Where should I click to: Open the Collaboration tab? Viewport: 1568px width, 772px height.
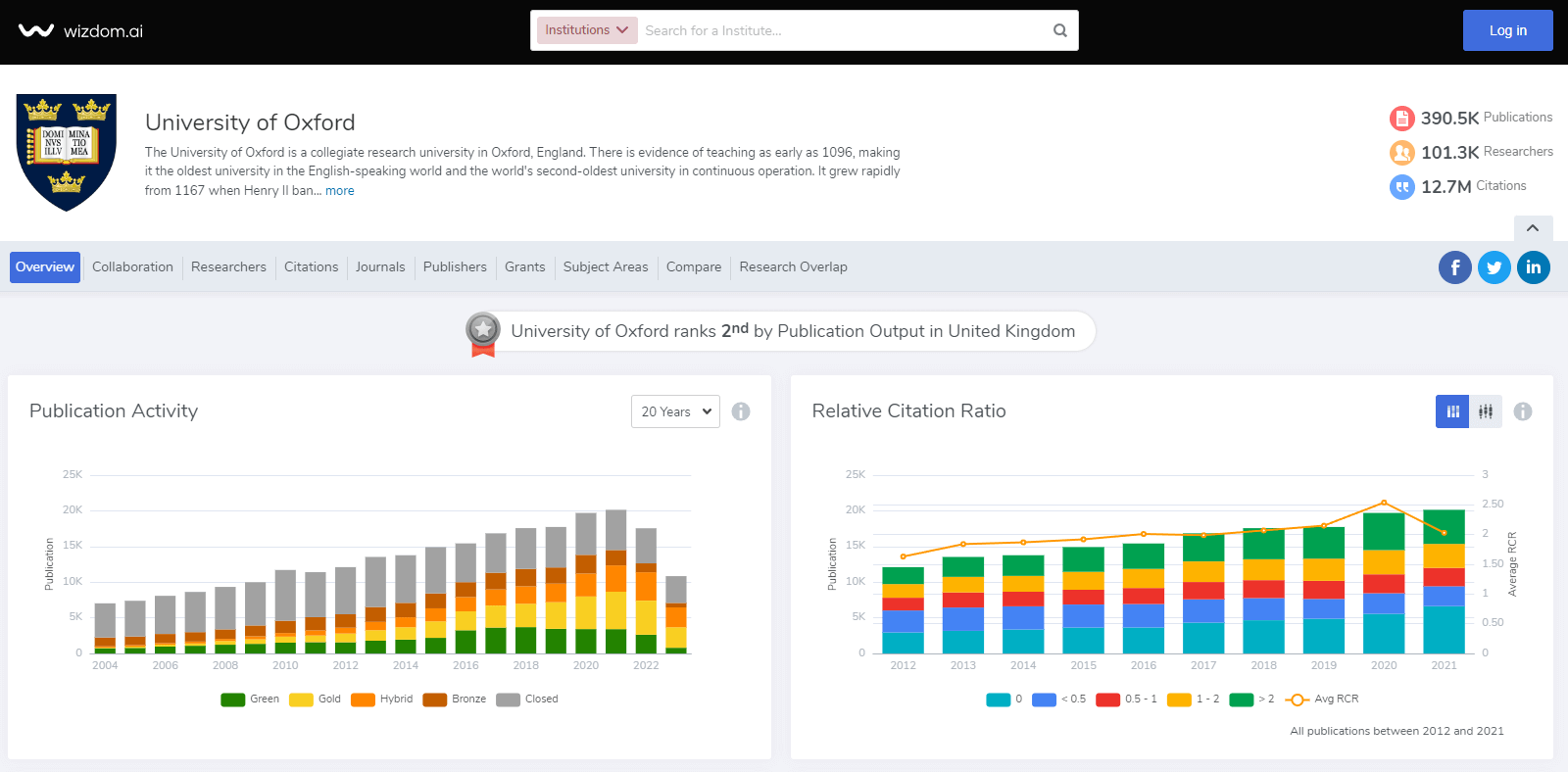(x=132, y=267)
